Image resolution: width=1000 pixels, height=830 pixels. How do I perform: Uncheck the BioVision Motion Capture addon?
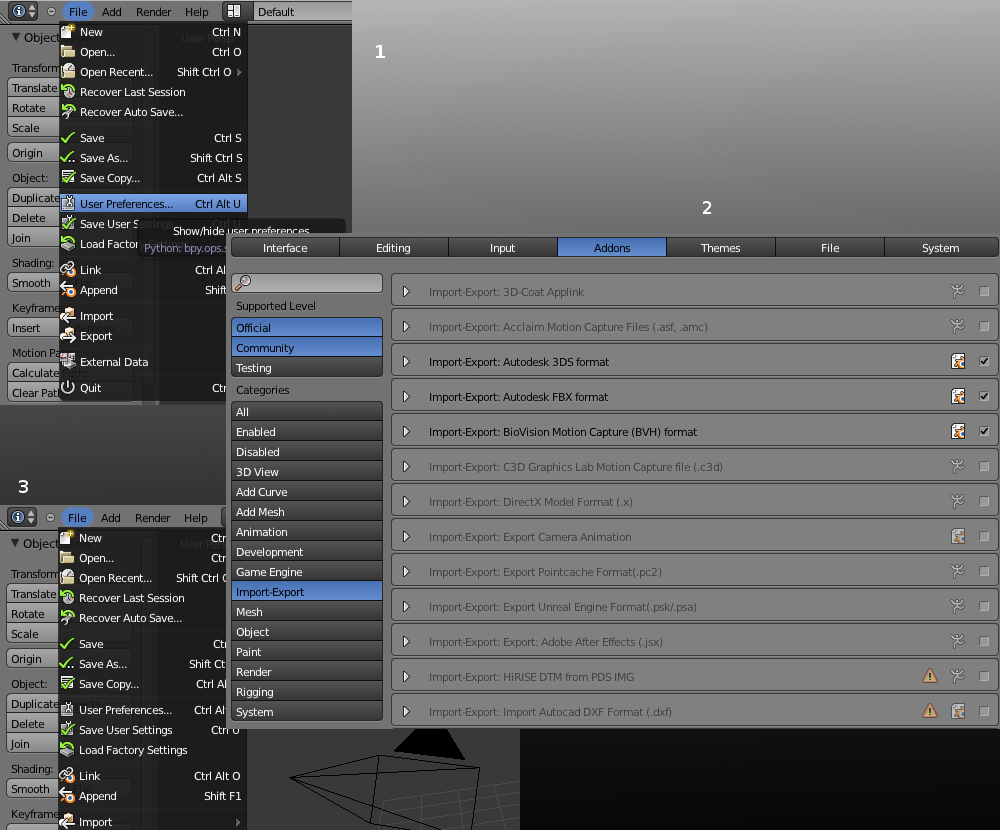click(984, 432)
